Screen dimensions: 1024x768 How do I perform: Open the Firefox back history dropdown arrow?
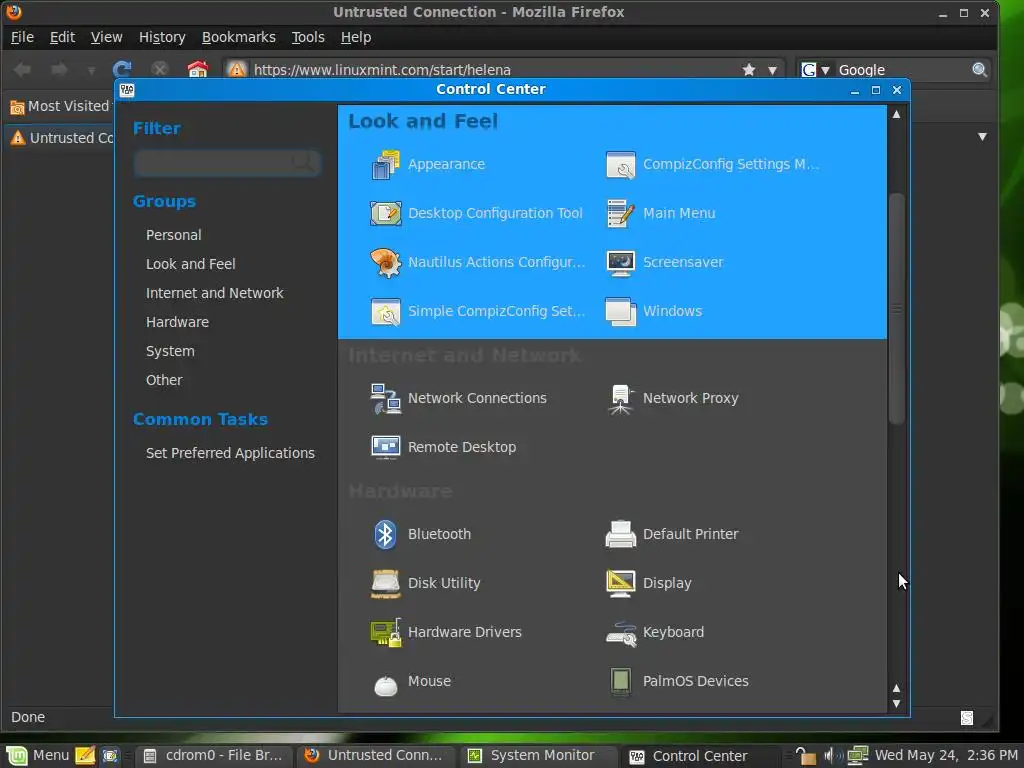tap(91, 70)
